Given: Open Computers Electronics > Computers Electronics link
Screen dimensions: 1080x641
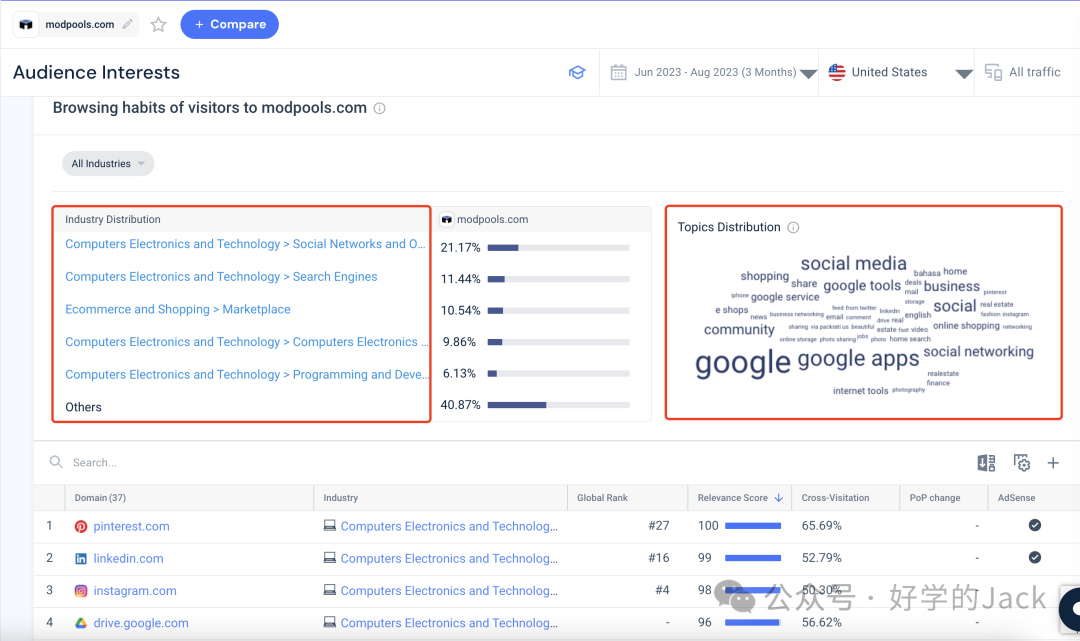Looking at the screenshot, I should pos(247,341).
